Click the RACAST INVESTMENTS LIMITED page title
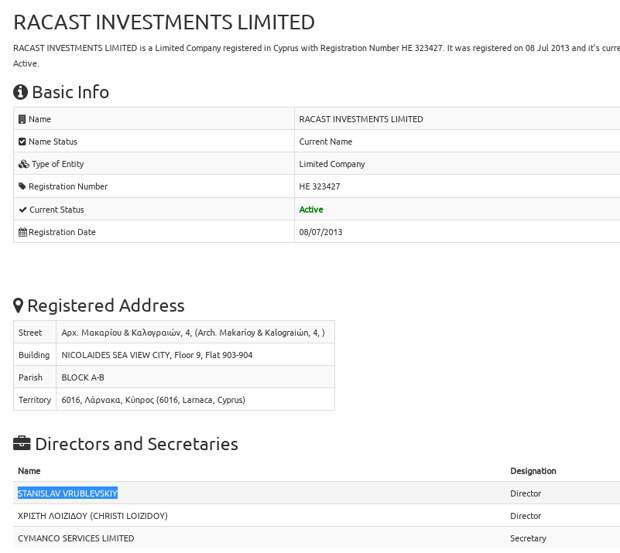 tap(164, 22)
